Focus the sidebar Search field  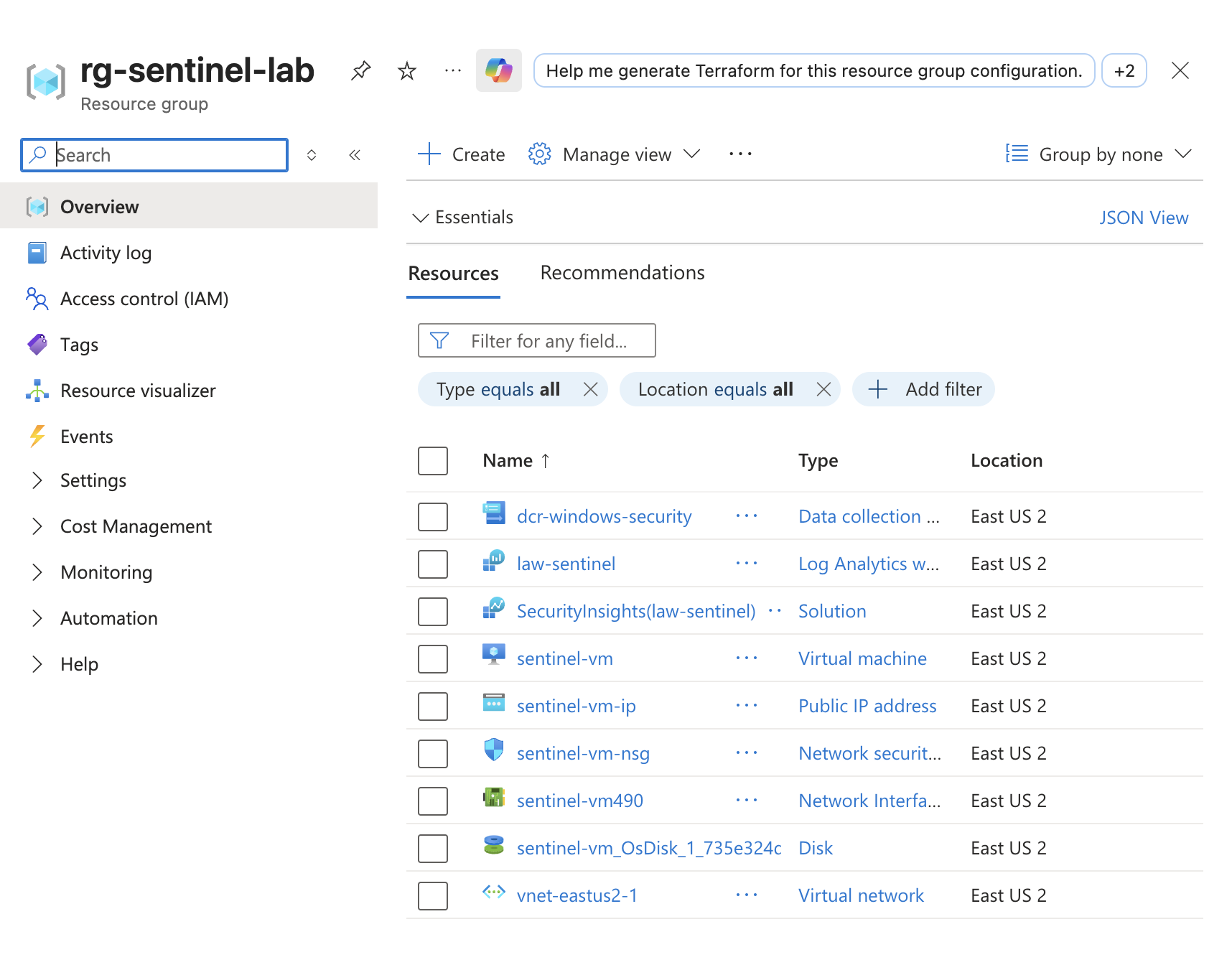154,155
